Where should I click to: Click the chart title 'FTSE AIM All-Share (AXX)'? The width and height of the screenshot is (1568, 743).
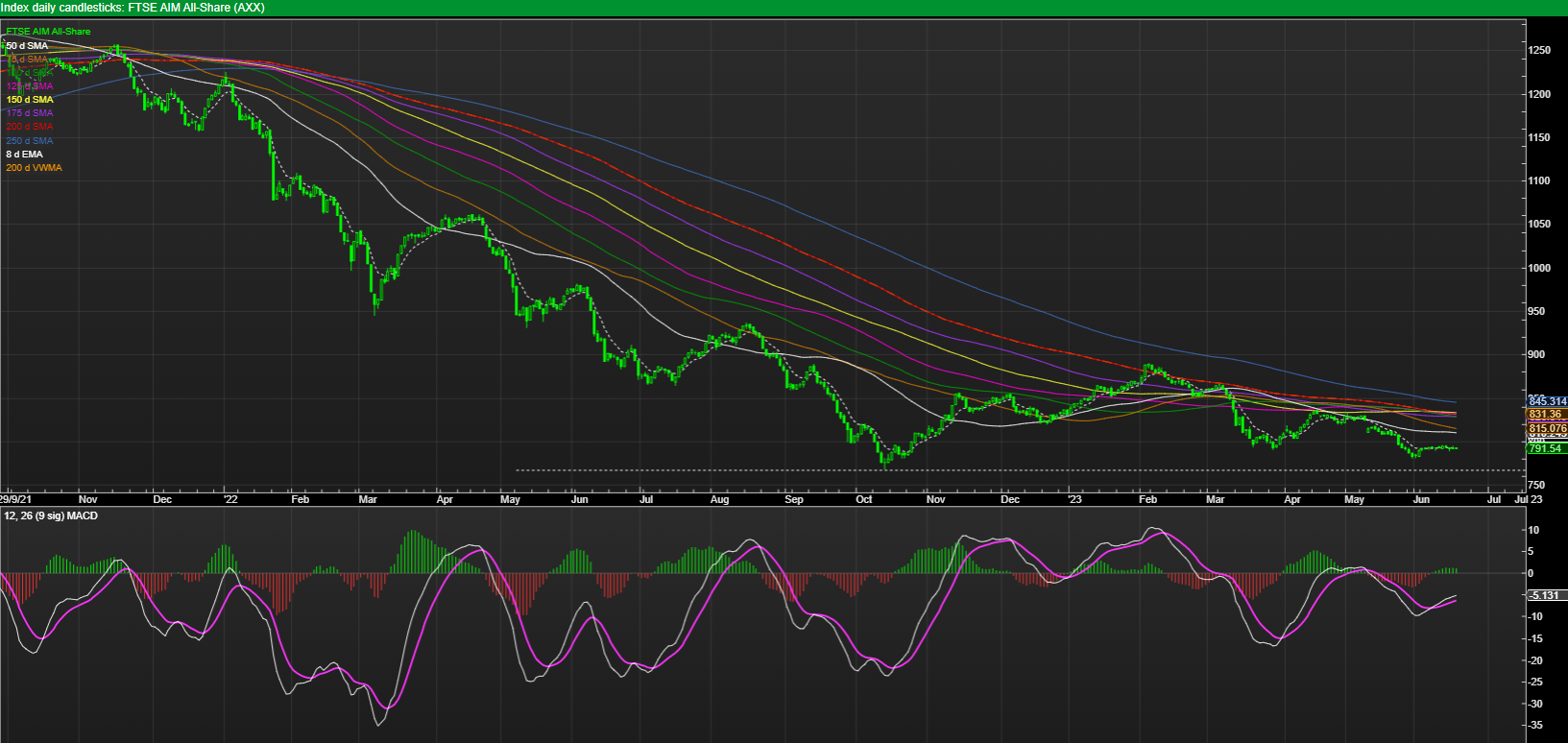[x=197, y=8]
